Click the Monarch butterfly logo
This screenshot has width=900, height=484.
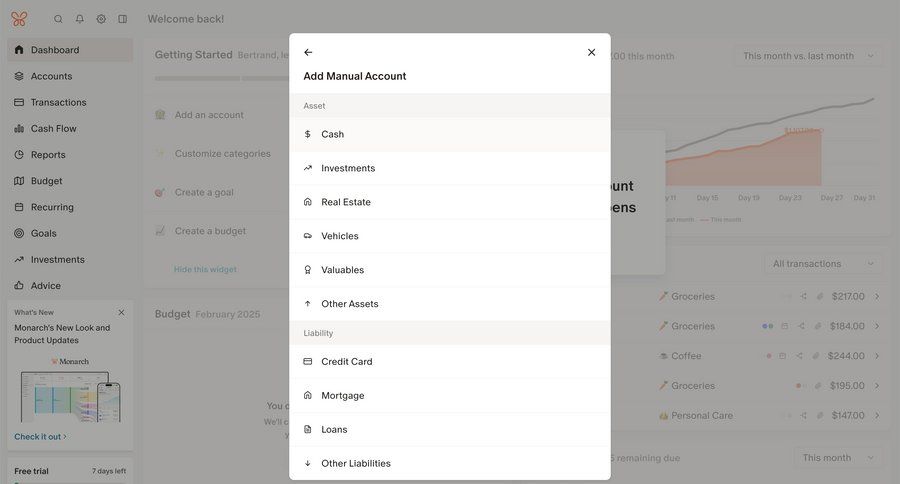pyautogui.click(x=19, y=19)
